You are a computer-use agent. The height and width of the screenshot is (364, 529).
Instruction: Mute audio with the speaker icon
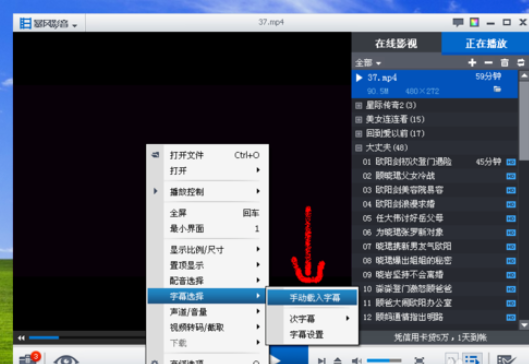point(356,361)
